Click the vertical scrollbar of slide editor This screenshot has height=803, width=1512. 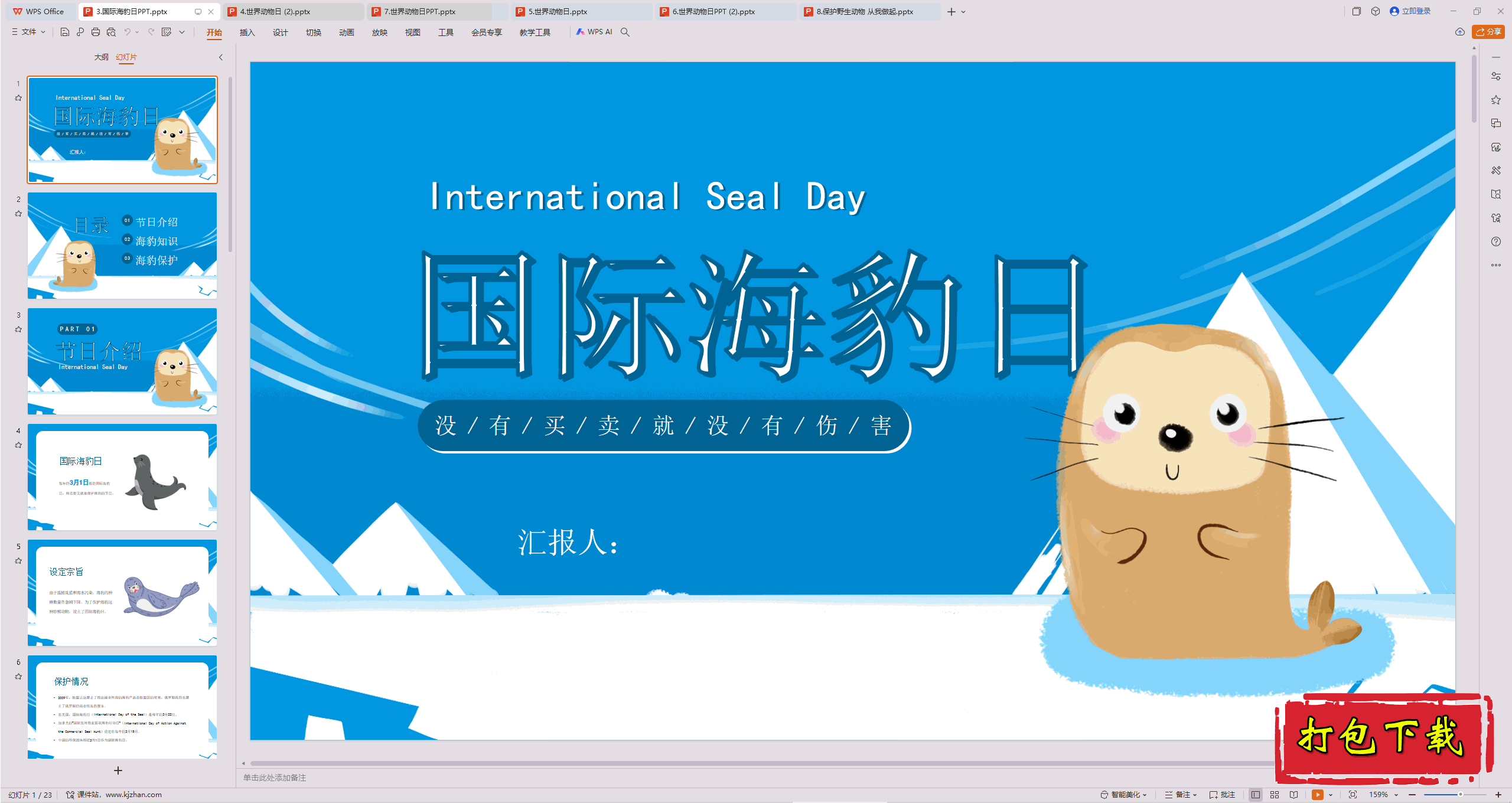pyautogui.click(x=1474, y=89)
